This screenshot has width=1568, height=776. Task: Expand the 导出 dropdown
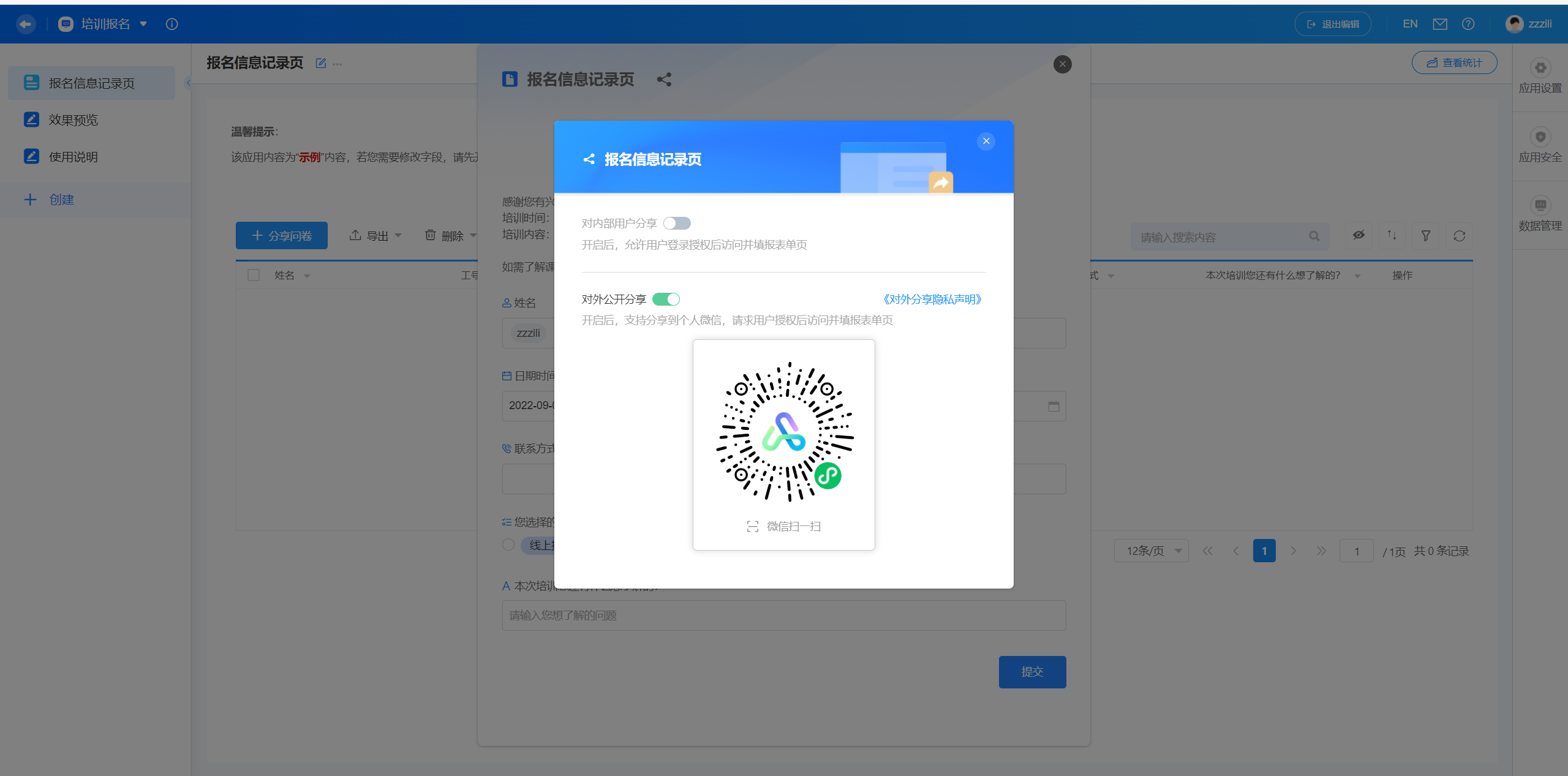pyautogui.click(x=375, y=236)
